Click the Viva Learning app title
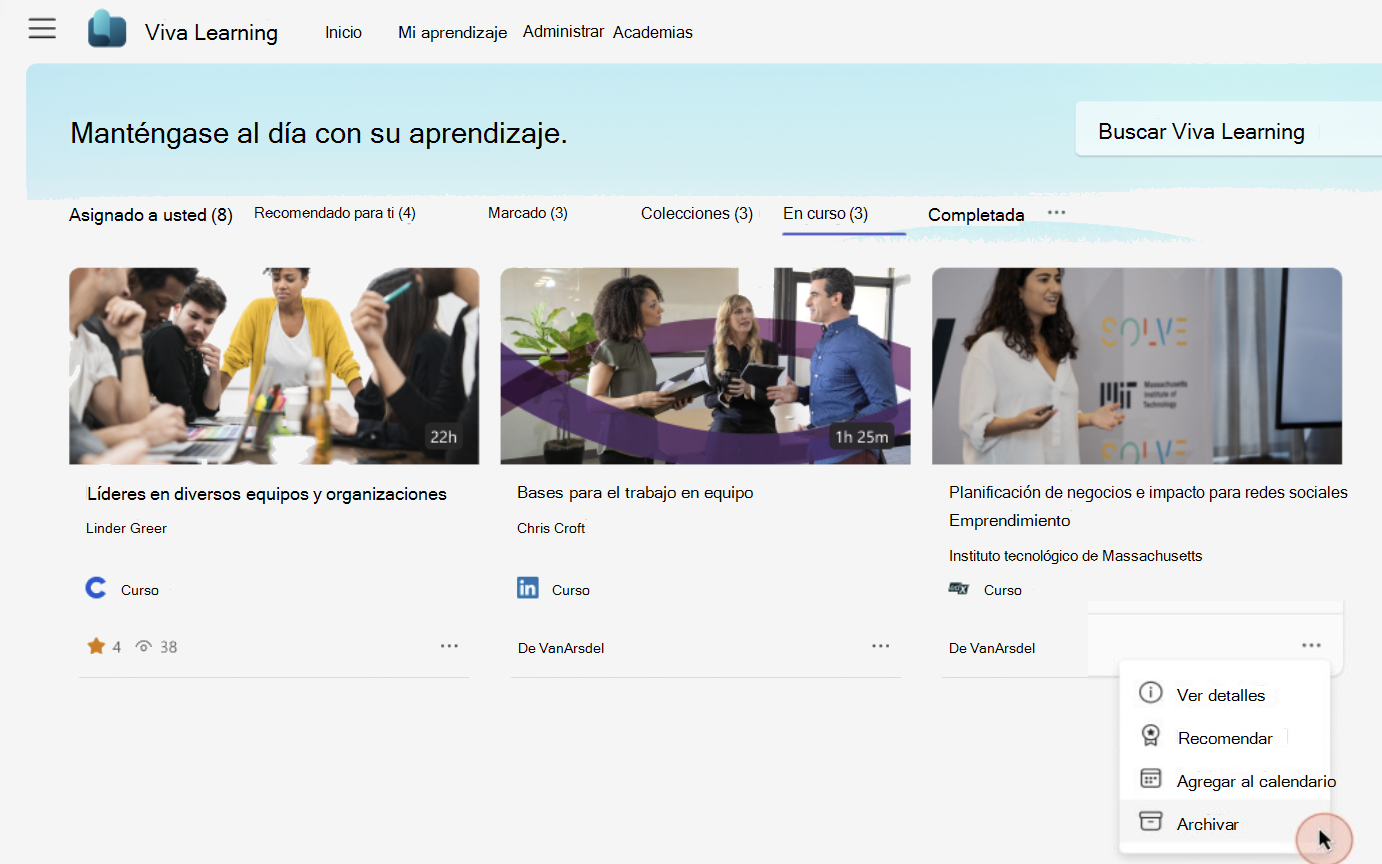The height and width of the screenshot is (864, 1382). 212,32
